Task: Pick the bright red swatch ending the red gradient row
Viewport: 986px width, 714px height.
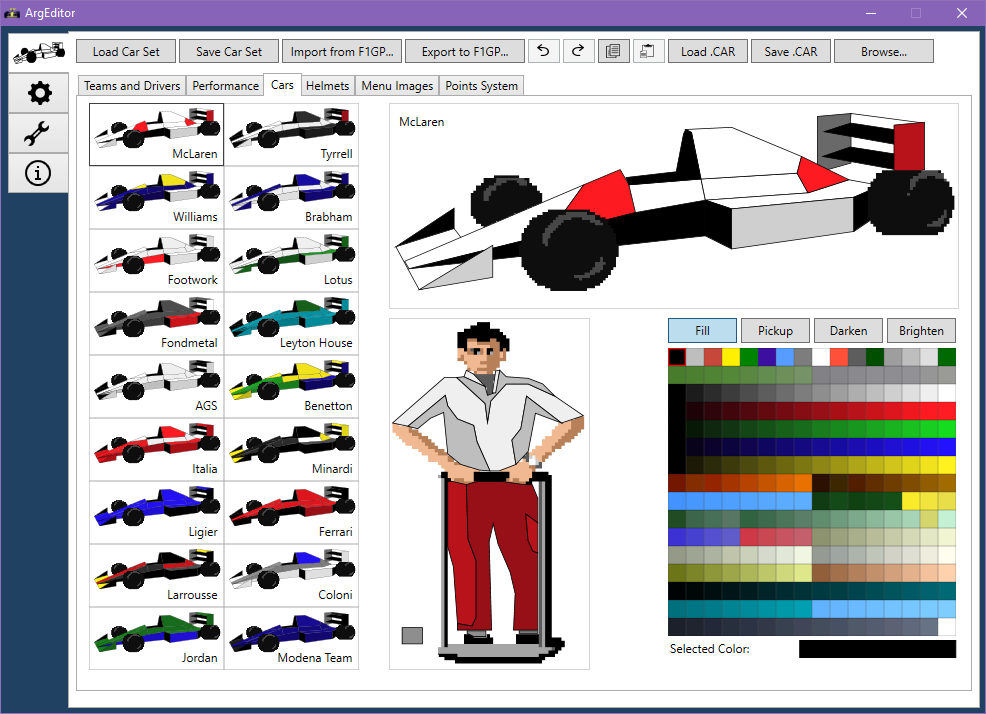Action: pos(946,411)
